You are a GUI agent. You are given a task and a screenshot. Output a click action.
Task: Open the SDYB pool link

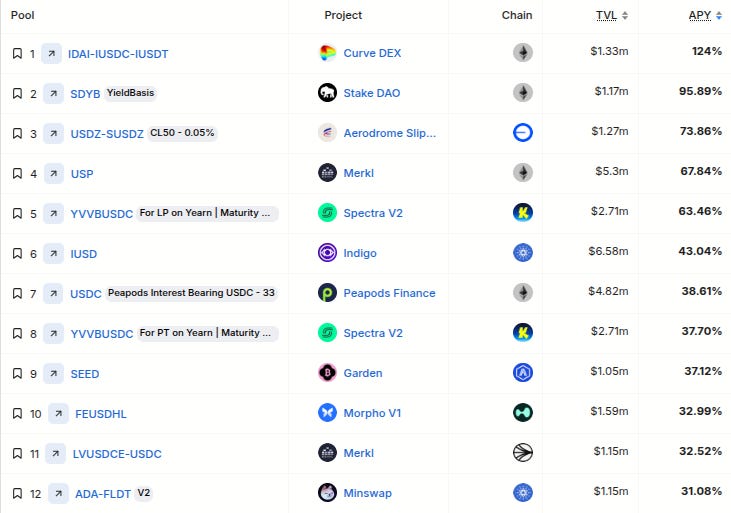[85, 94]
